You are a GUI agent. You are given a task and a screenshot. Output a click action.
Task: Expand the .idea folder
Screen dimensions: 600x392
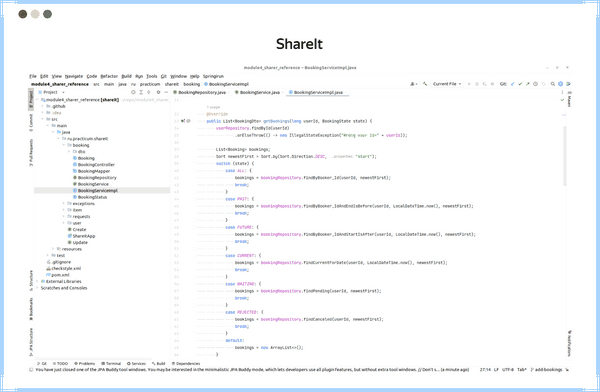[43, 113]
